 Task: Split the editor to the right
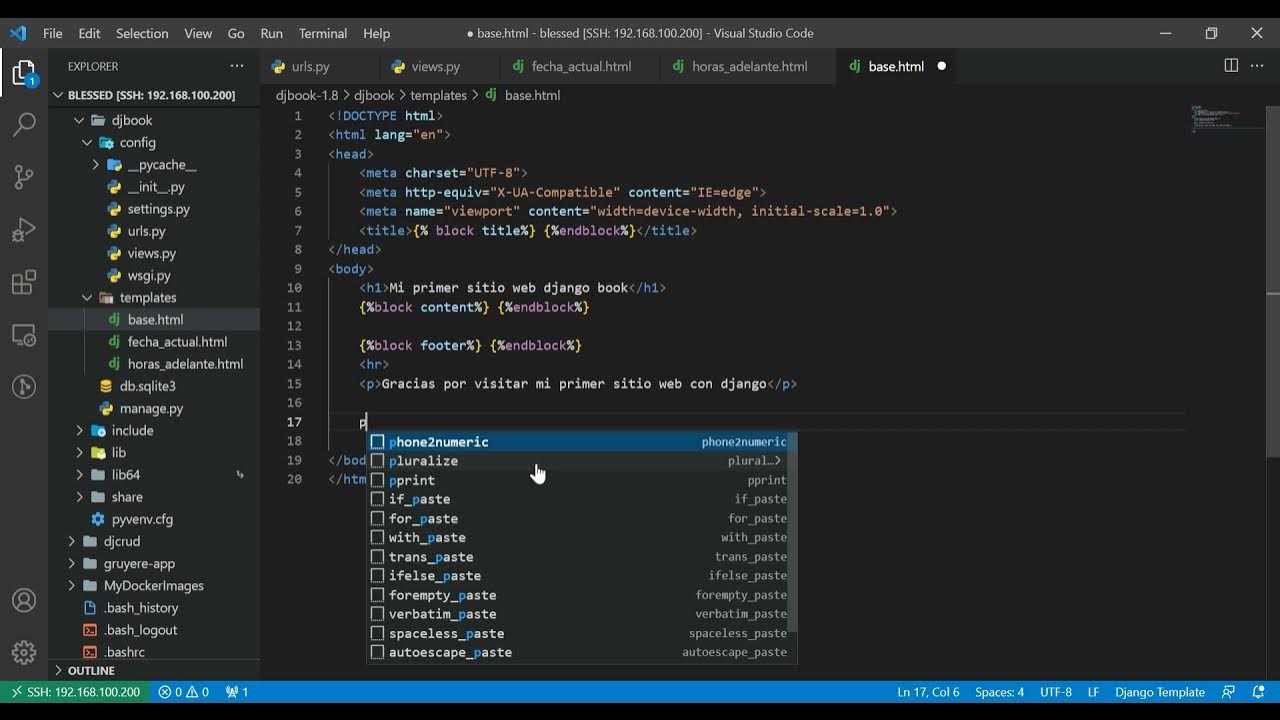[x=1231, y=66]
